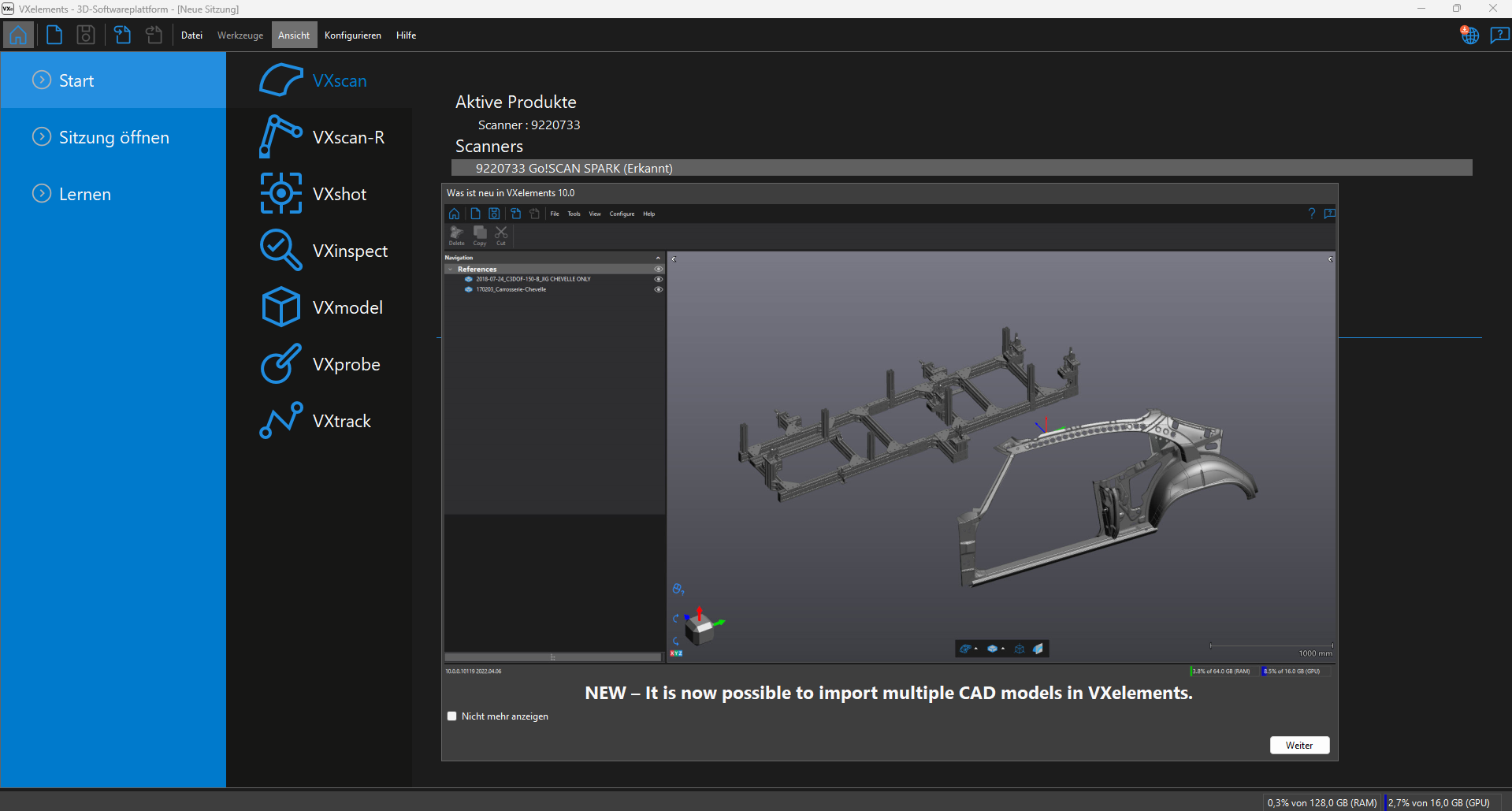Screen dimensions: 1512x811
Task: Open the Datei menu
Action: pos(191,35)
